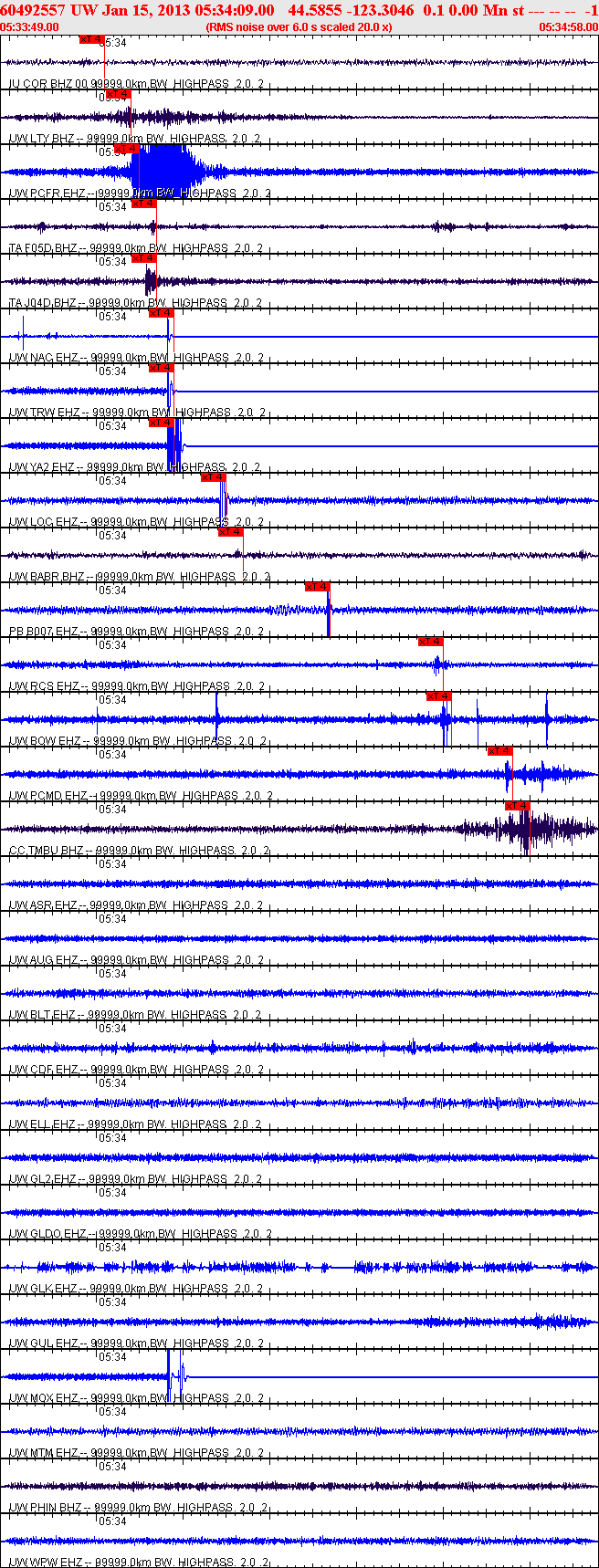Select the pick flag on UW PCFR trace
This screenshot has height=1568, width=599.
pyautogui.click(x=127, y=149)
